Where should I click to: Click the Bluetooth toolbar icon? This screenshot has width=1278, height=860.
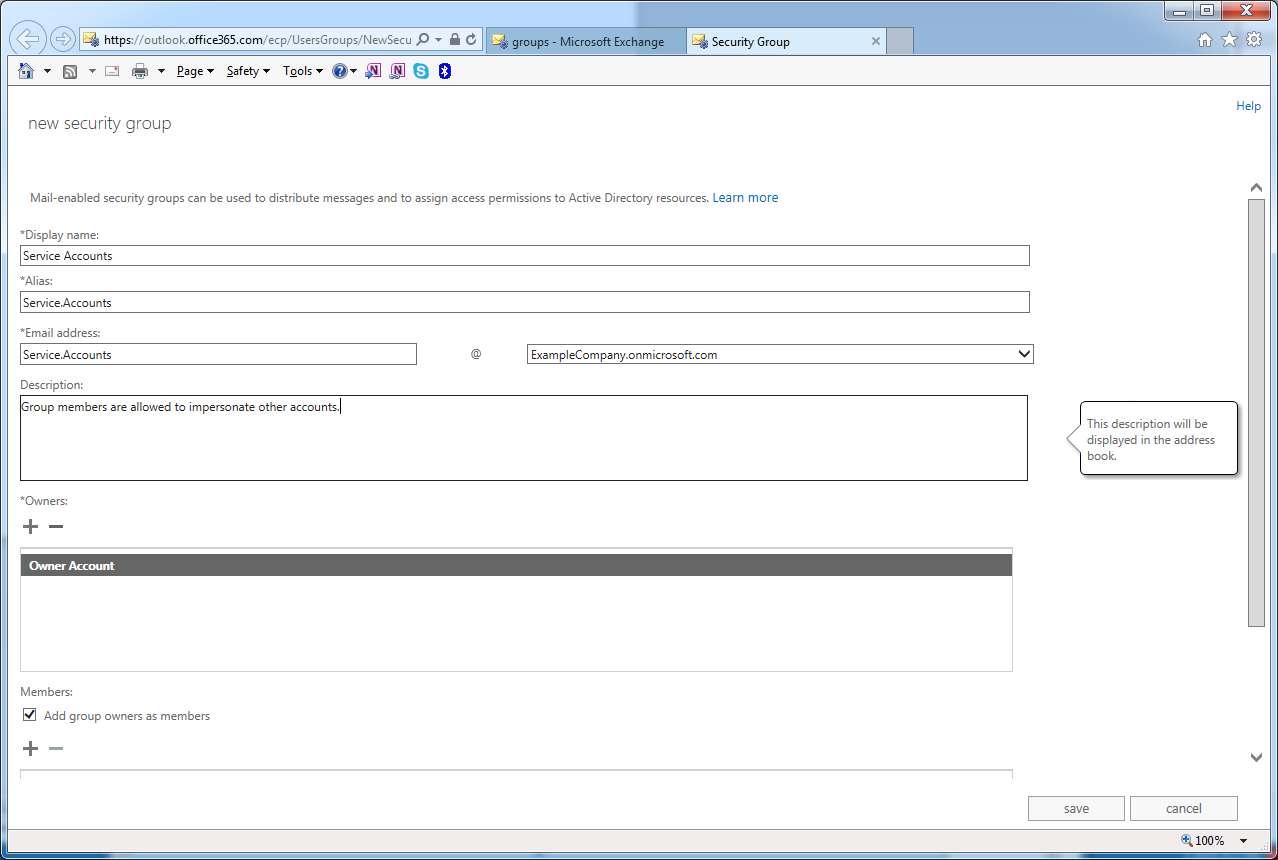[445, 71]
